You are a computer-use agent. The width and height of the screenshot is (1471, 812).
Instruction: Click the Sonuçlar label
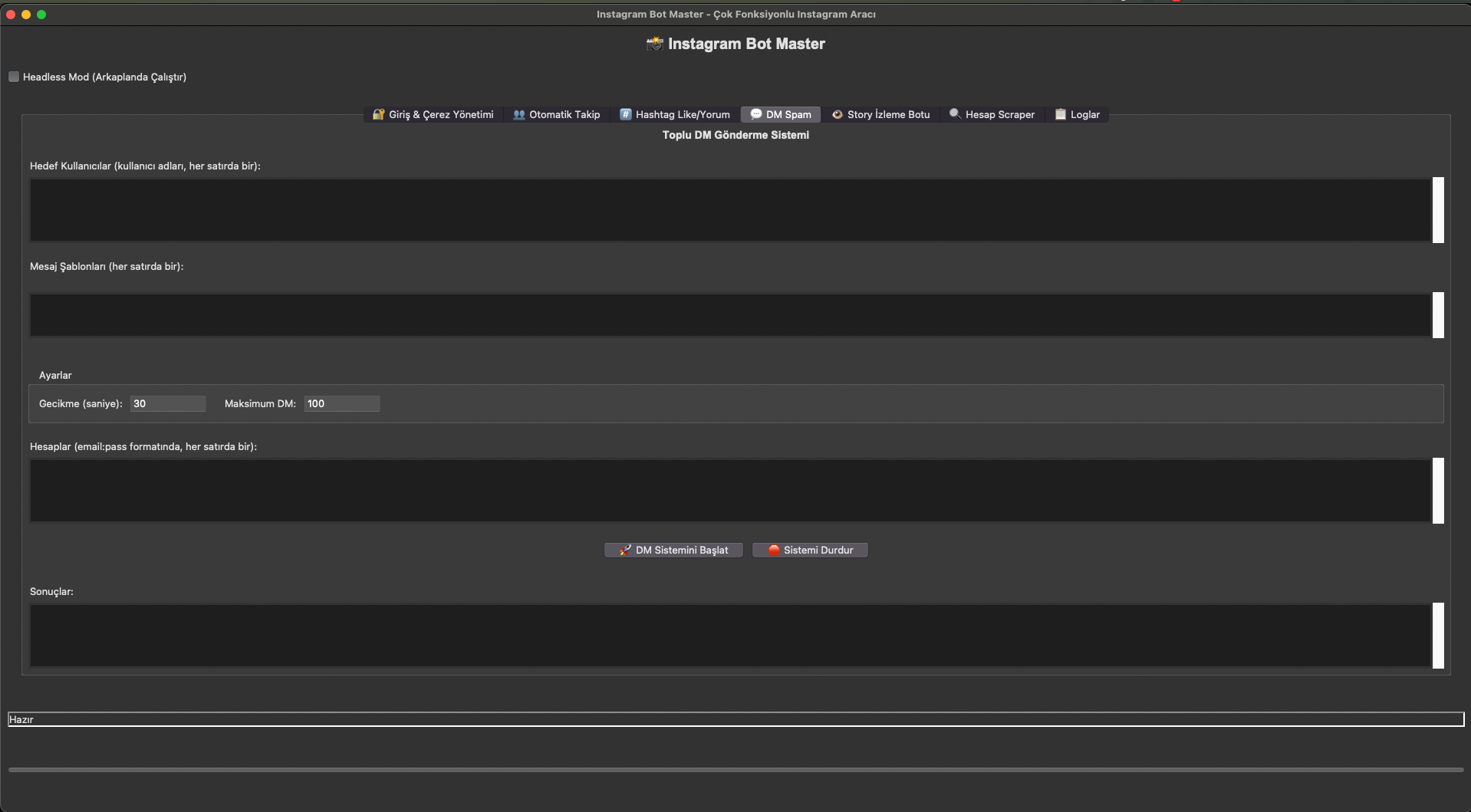pos(51,592)
